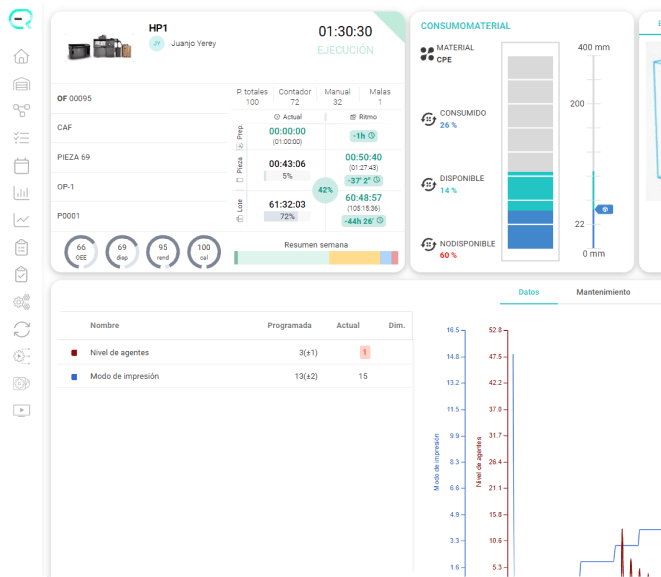Click the Malas 1 value
Viewport: 661px width, 577px height.
(x=380, y=102)
